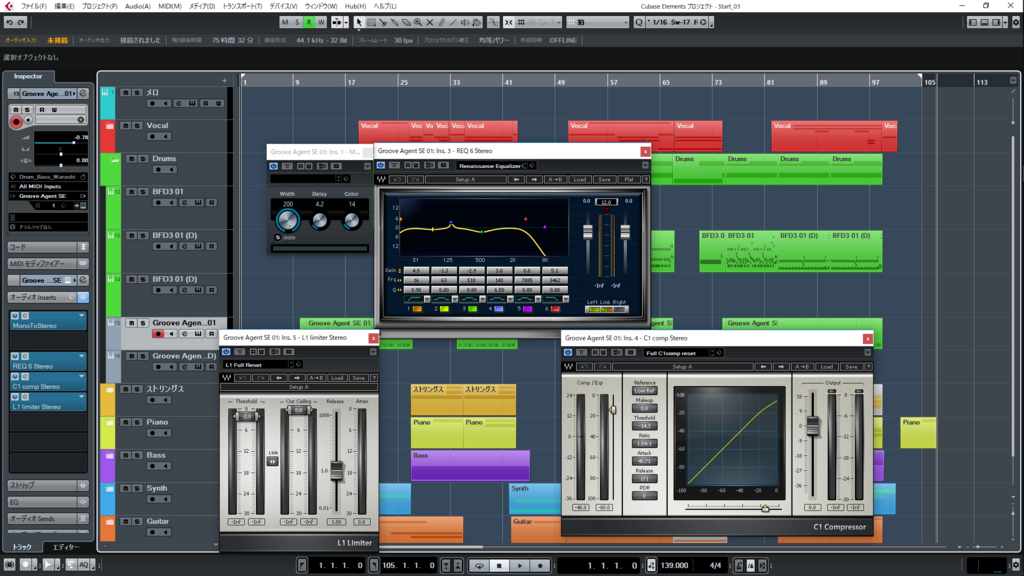Open L1 limiter Stereo insert slot dropdown

pyautogui.click(x=82, y=397)
